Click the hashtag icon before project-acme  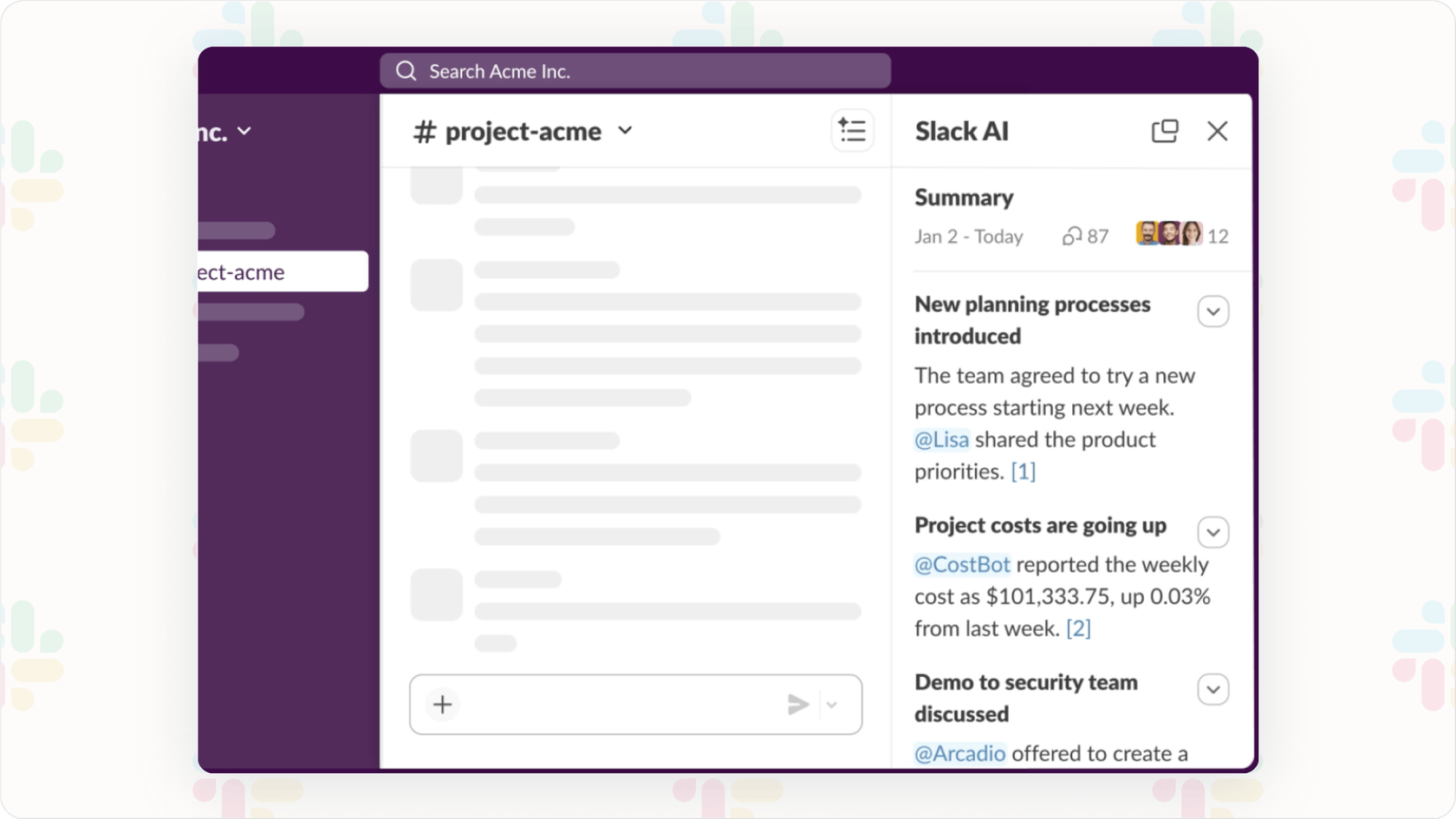pyautogui.click(x=424, y=131)
